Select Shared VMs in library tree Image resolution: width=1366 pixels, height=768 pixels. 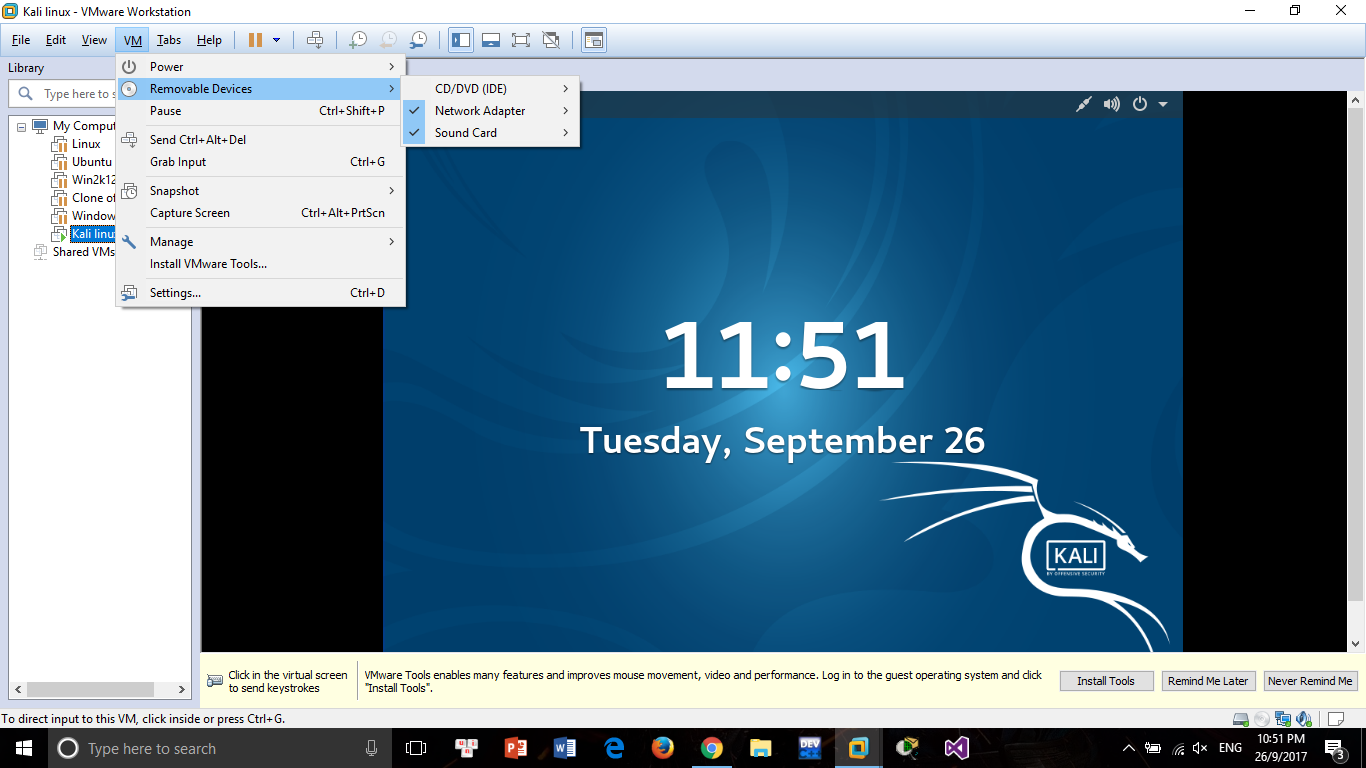(x=84, y=252)
